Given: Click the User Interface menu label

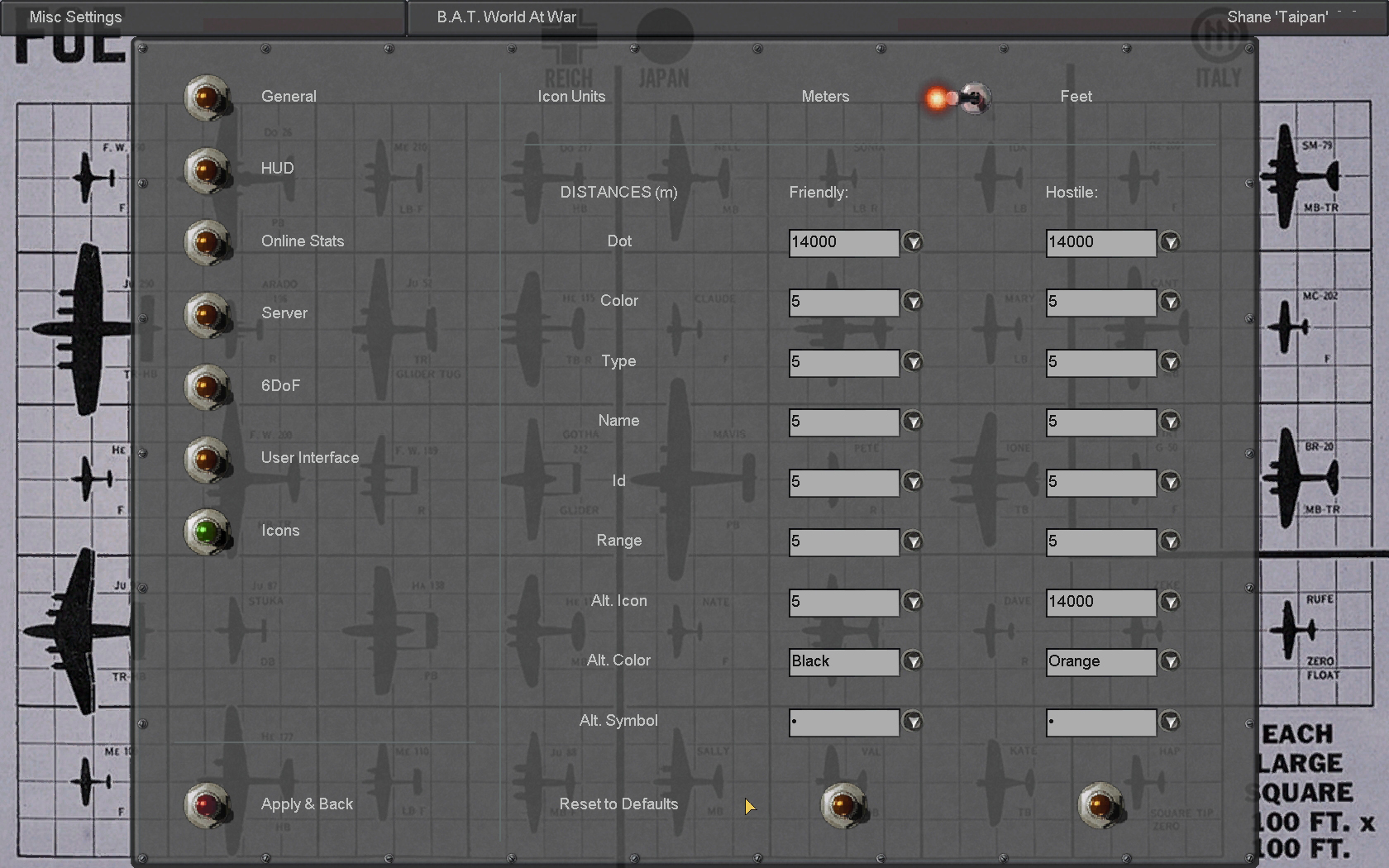Looking at the screenshot, I should (x=310, y=458).
